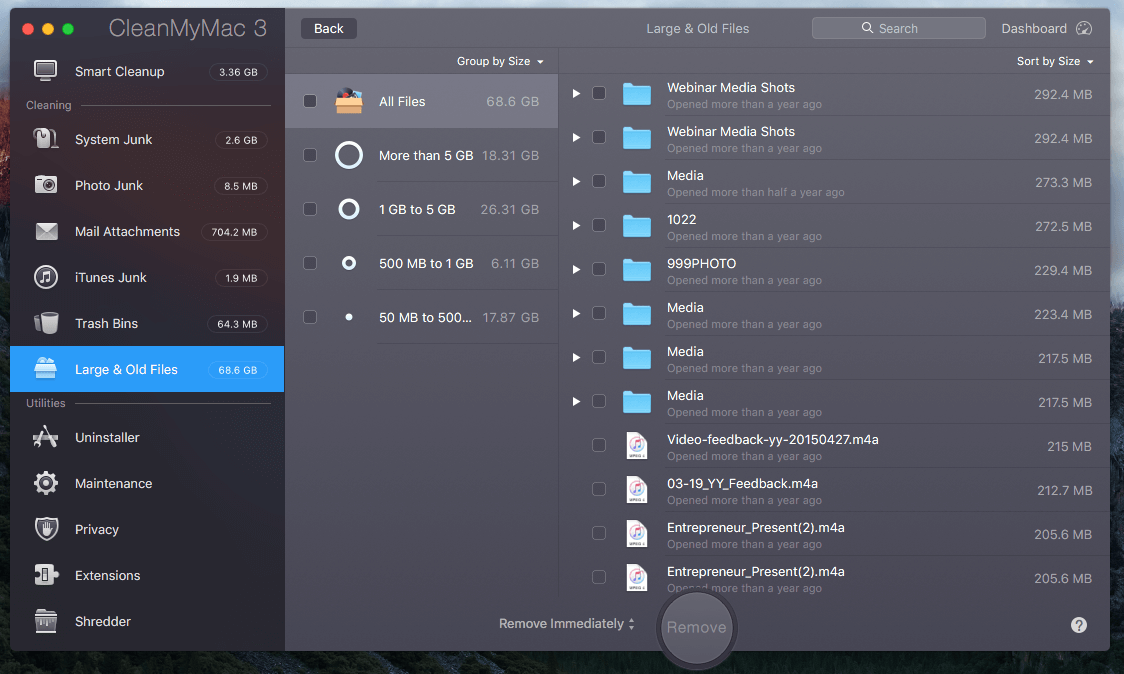Open the Sort by Size dropdown
The image size is (1124, 674).
pos(1055,62)
